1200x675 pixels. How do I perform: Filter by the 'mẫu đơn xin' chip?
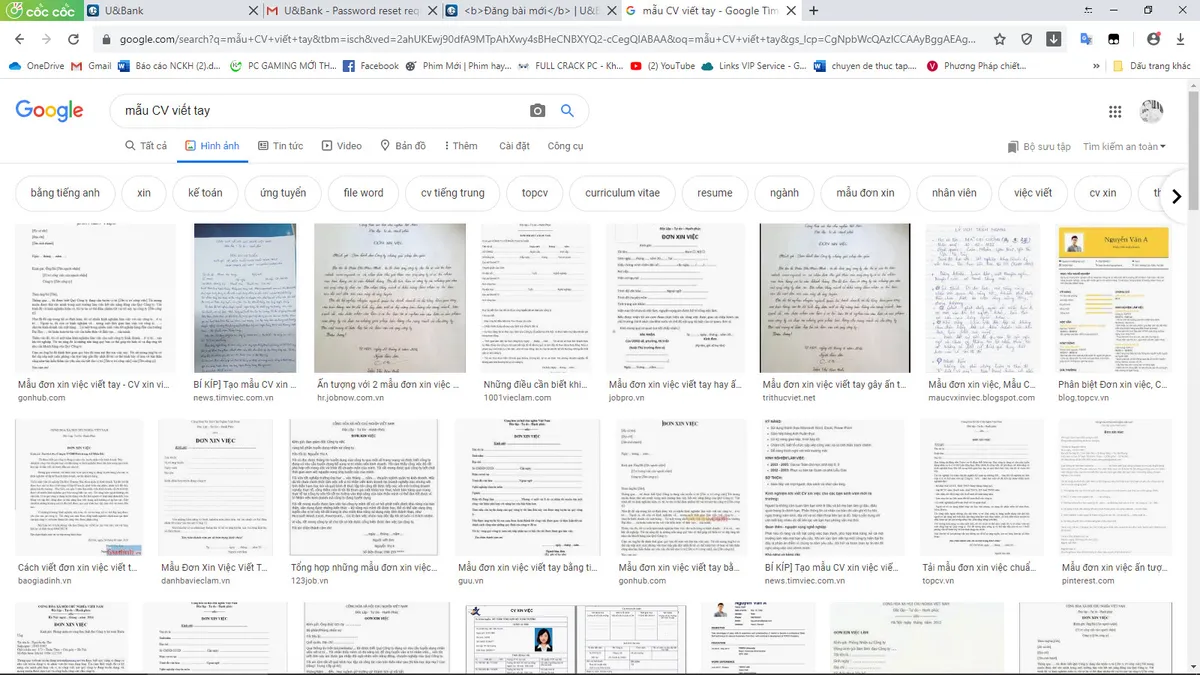point(865,193)
